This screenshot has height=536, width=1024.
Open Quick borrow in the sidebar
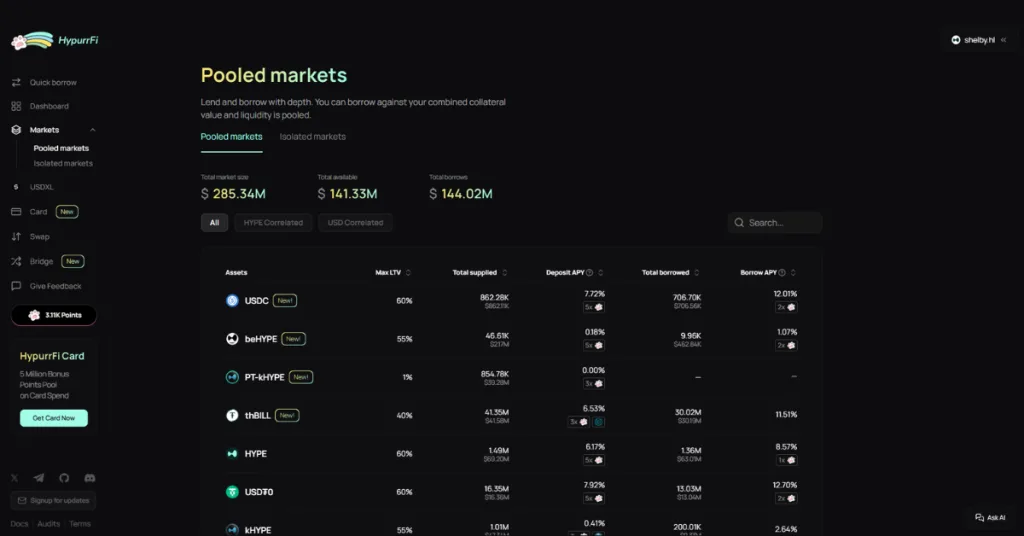click(x=53, y=82)
